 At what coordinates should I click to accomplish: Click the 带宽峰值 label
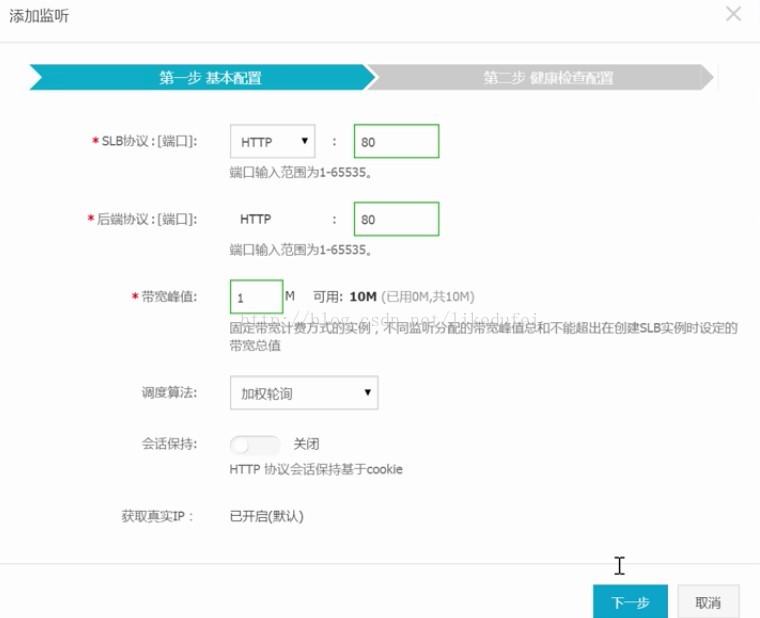tap(169, 296)
